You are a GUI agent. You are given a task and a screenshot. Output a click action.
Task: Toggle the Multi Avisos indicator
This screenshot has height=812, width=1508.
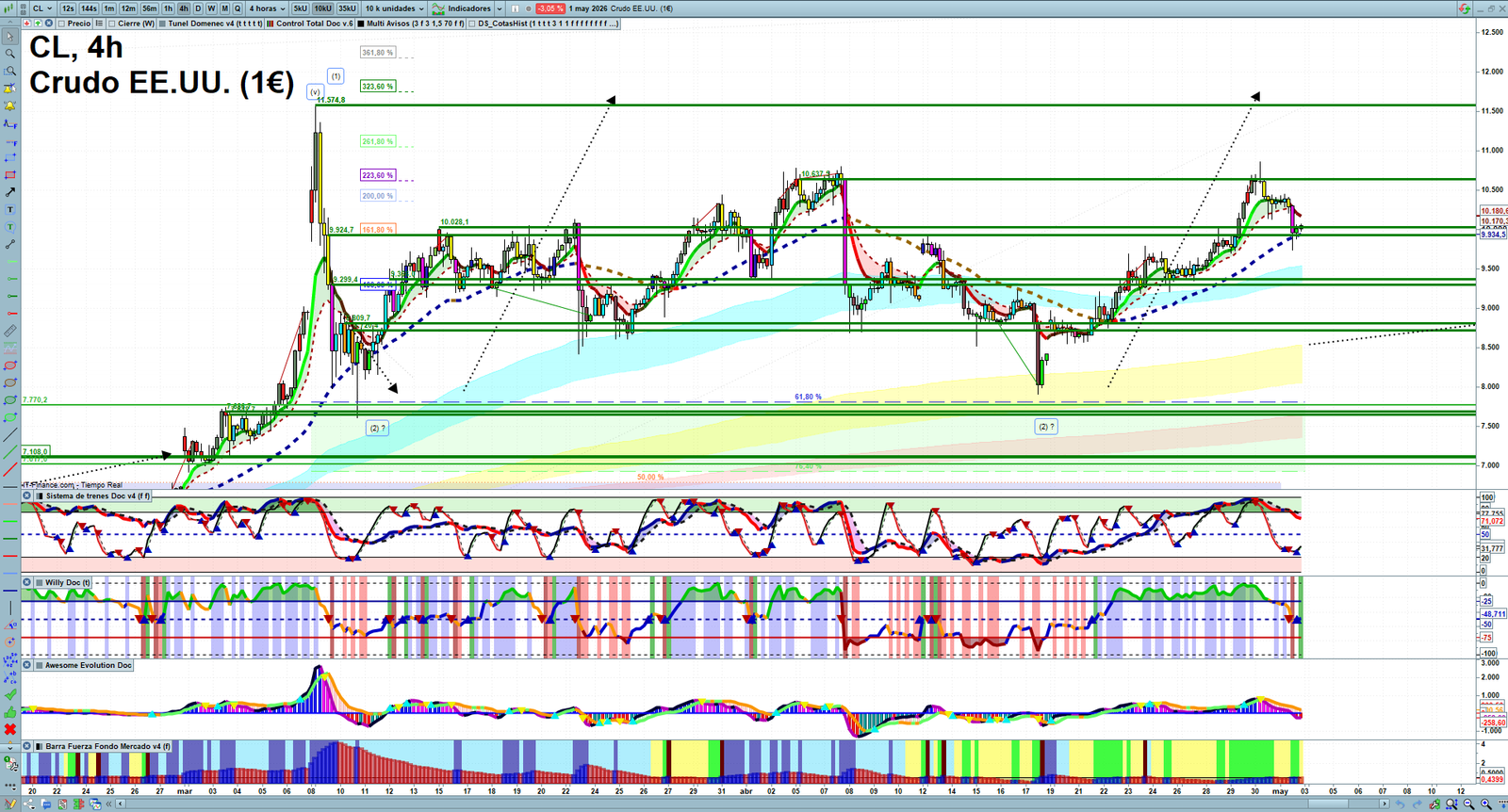point(361,24)
